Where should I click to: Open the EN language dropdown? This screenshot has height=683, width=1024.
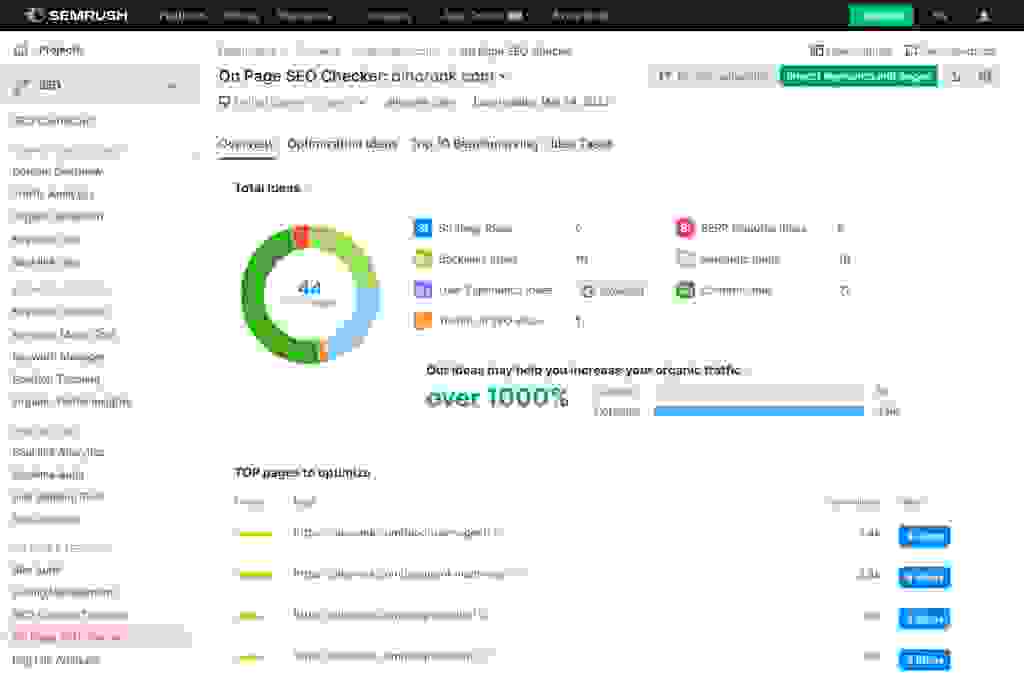(x=939, y=15)
